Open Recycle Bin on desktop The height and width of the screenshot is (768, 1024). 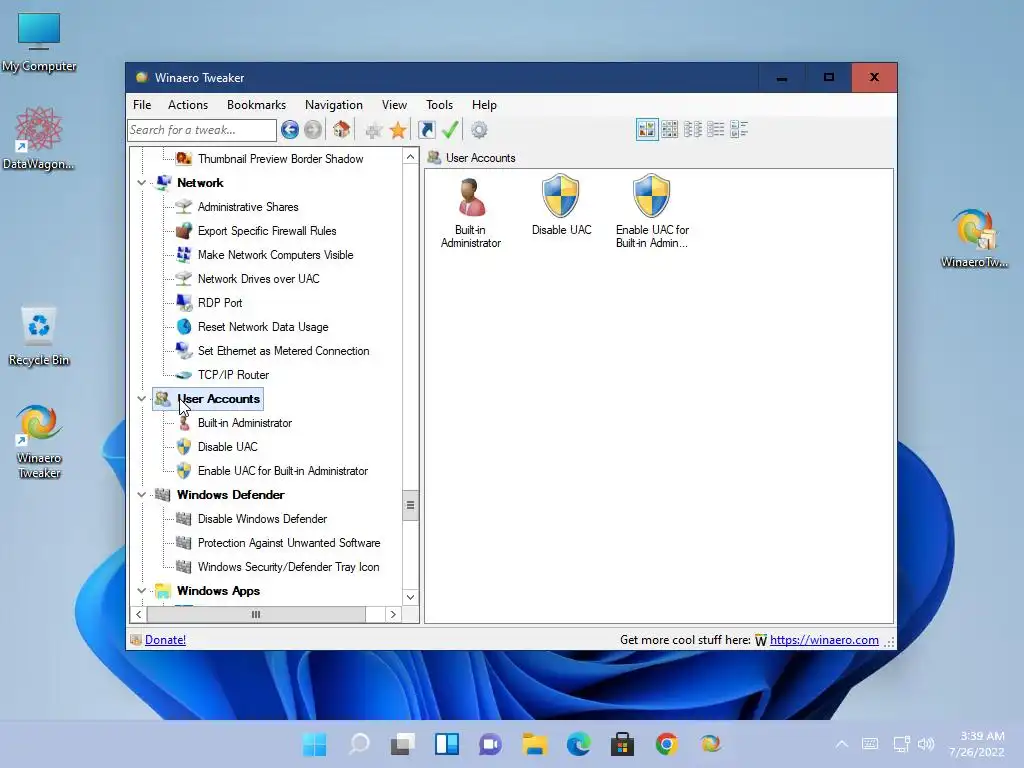[x=39, y=336]
